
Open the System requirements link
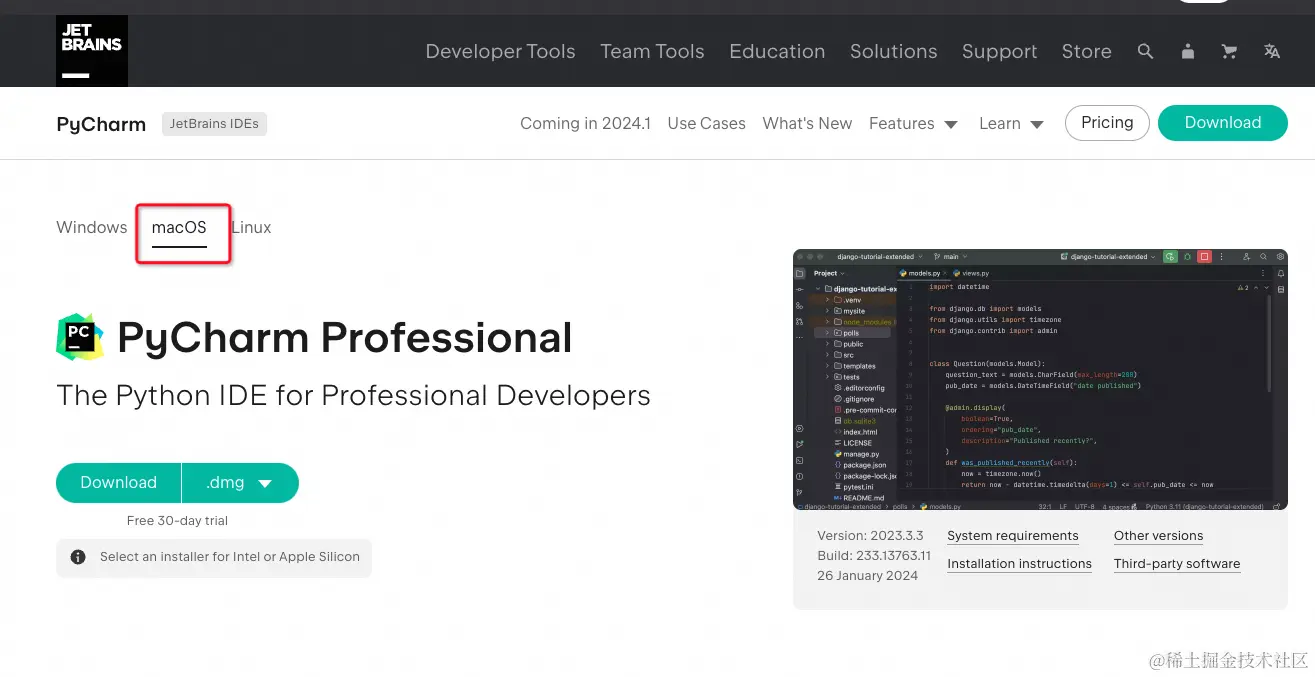point(1013,536)
